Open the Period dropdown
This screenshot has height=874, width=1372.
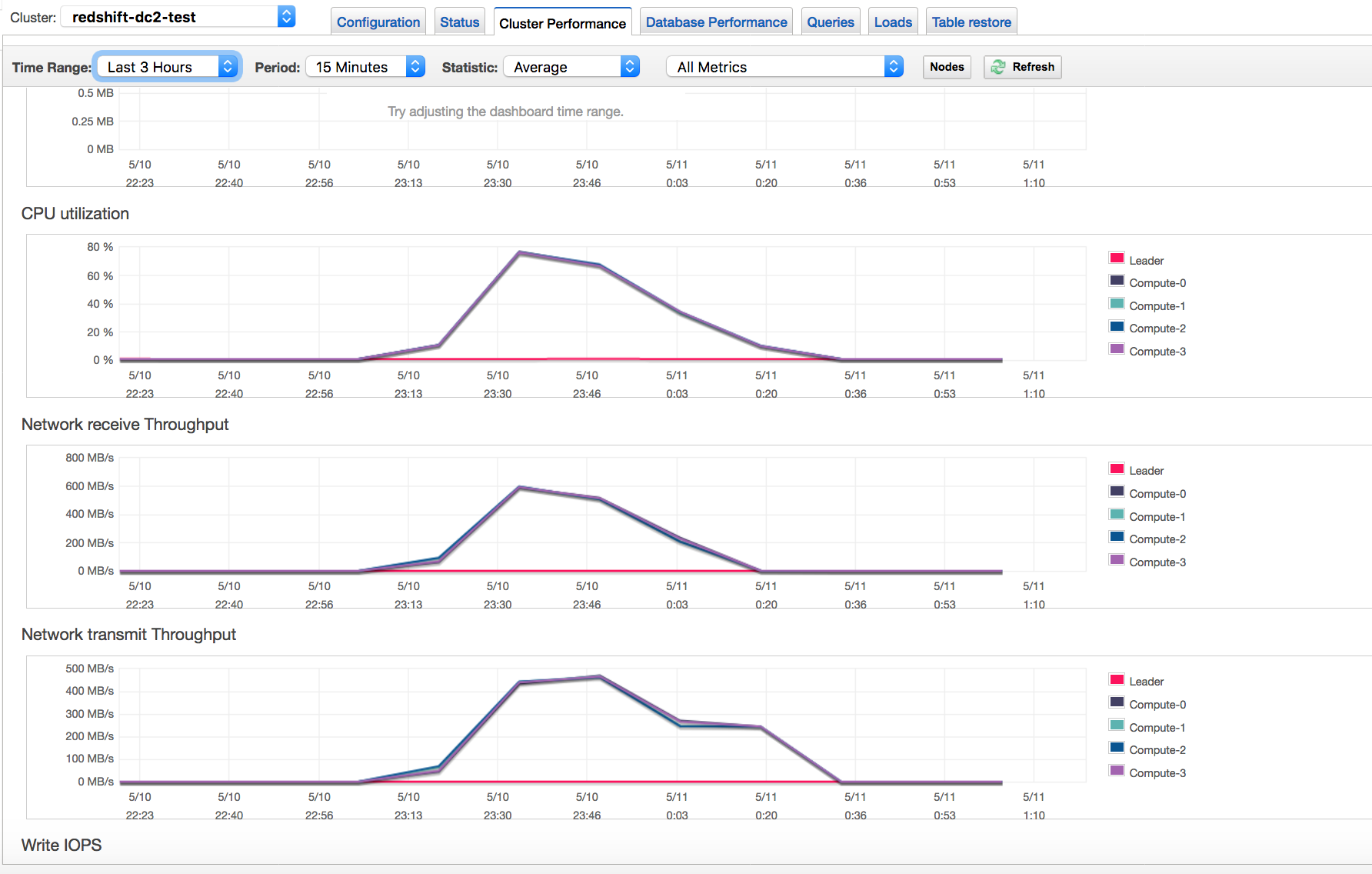click(x=365, y=67)
